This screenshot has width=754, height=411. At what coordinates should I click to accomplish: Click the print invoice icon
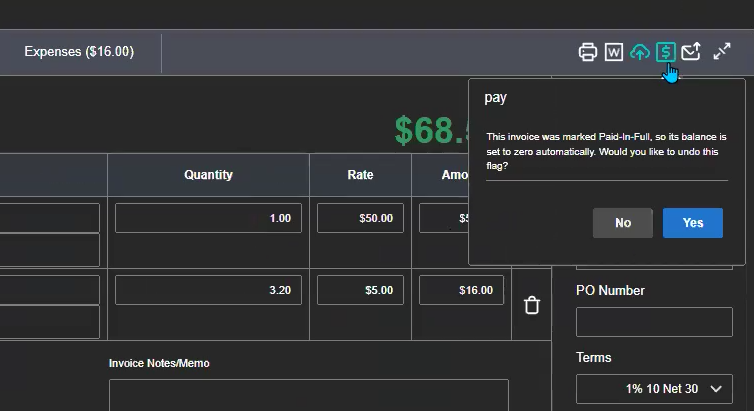tap(588, 52)
